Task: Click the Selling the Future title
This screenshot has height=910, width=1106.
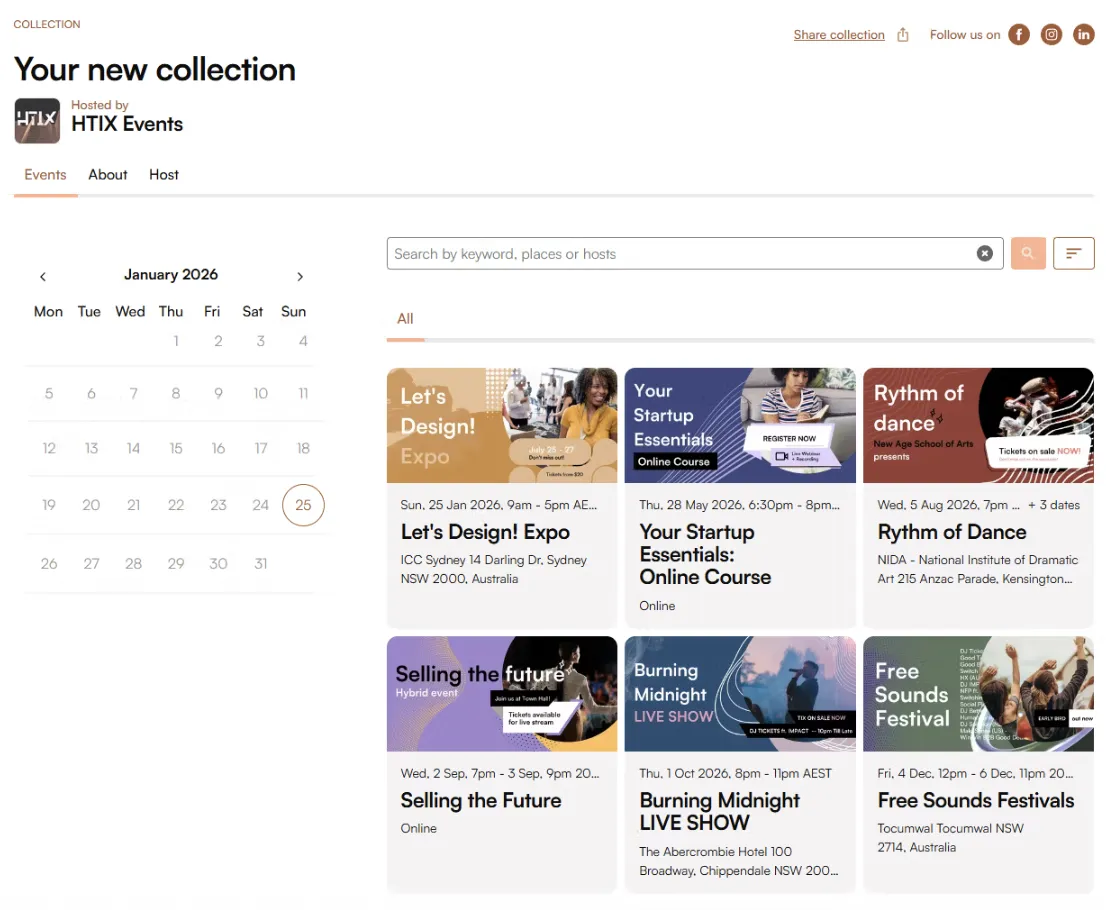Action: [480, 801]
